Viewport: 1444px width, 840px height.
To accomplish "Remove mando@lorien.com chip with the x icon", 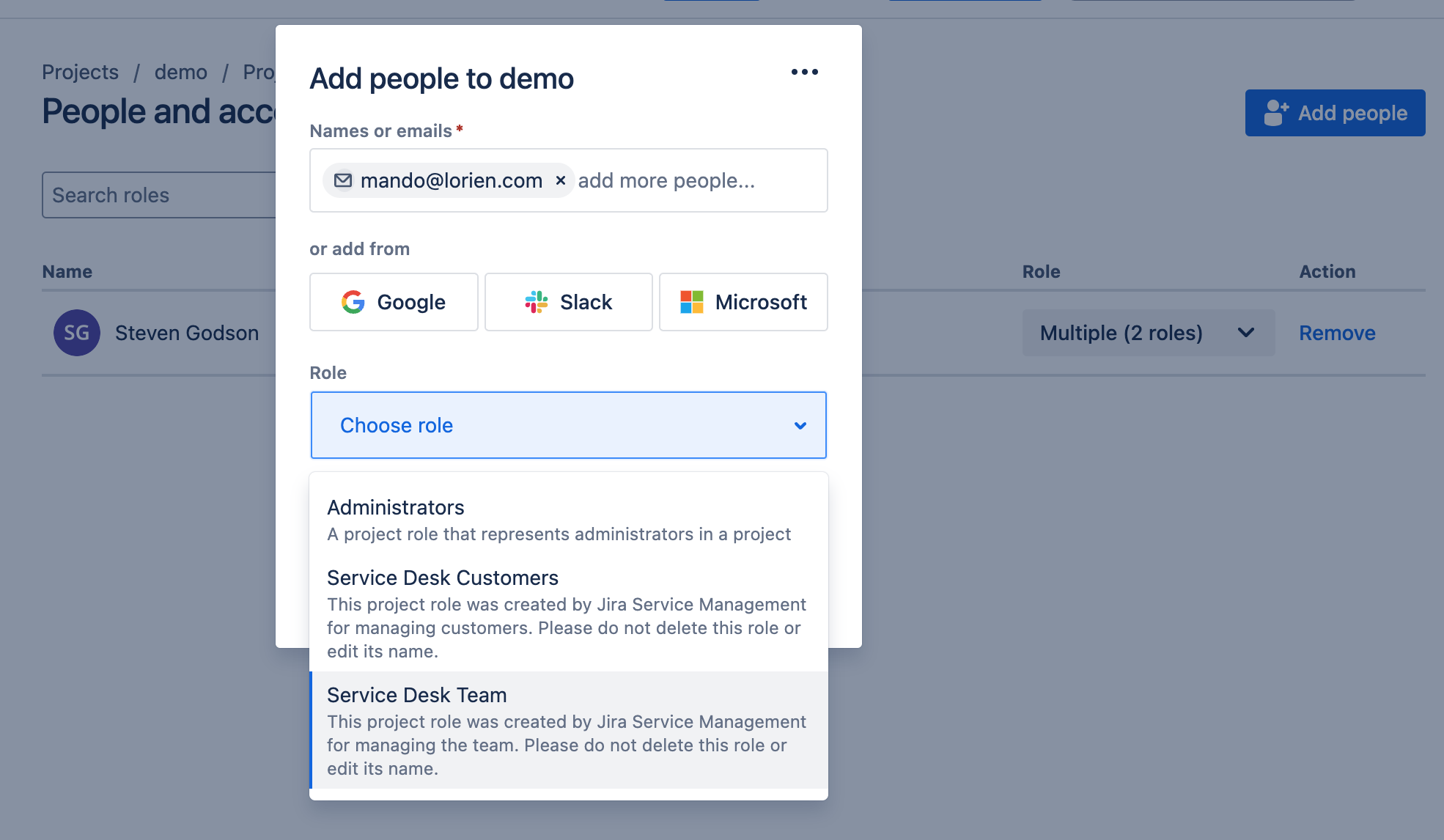I will pyautogui.click(x=561, y=180).
